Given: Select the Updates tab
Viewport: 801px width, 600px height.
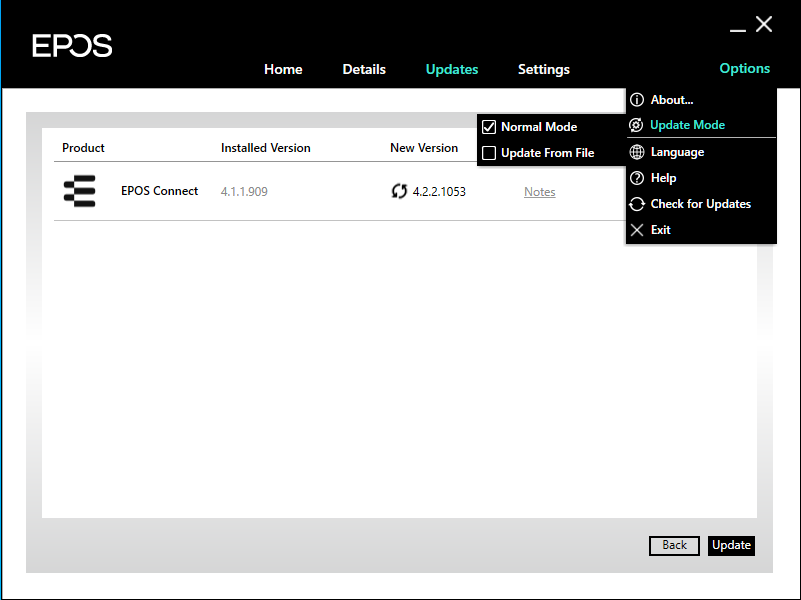Looking at the screenshot, I should (x=452, y=69).
